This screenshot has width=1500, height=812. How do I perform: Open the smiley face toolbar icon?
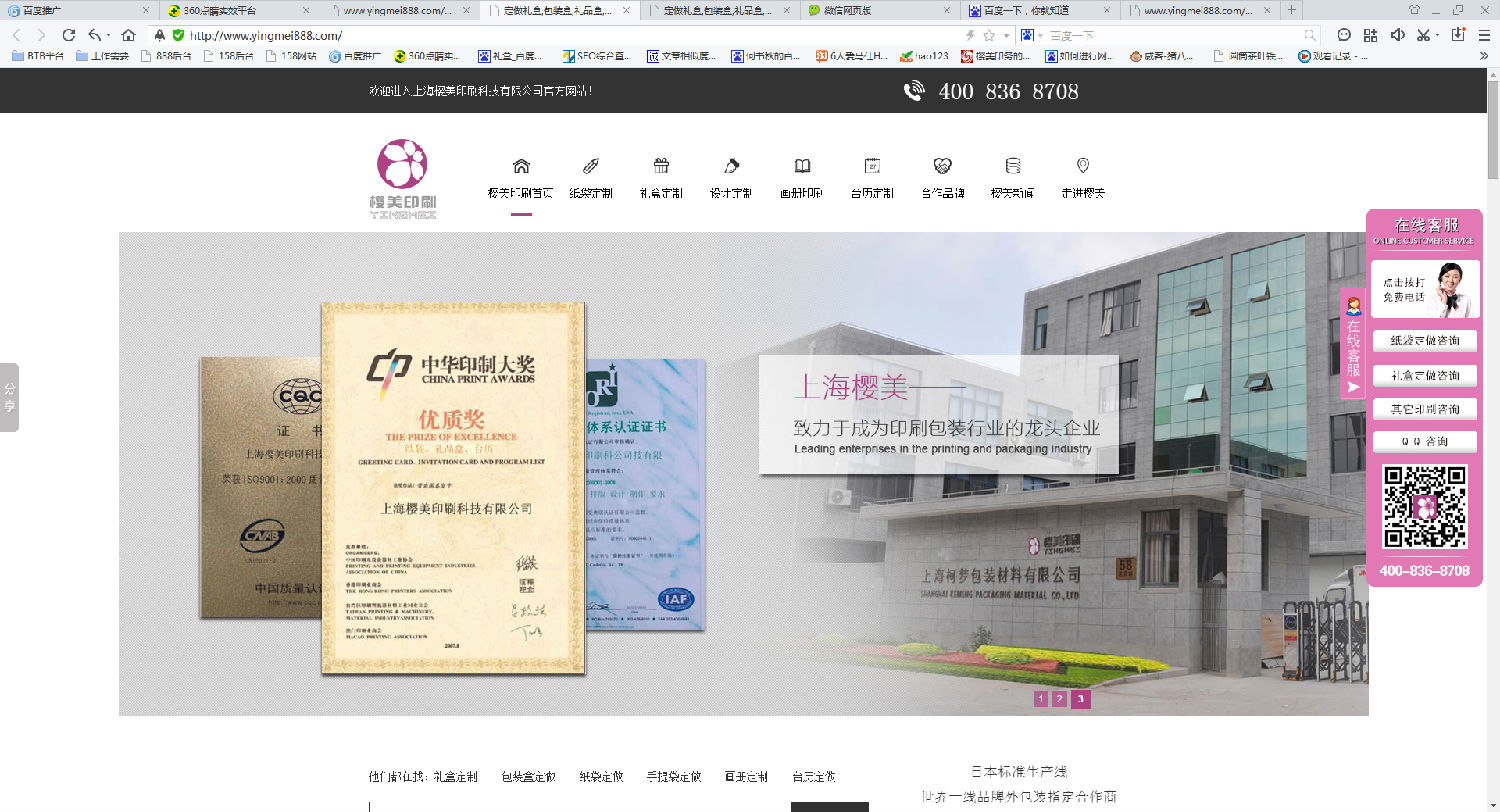tap(1344, 35)
